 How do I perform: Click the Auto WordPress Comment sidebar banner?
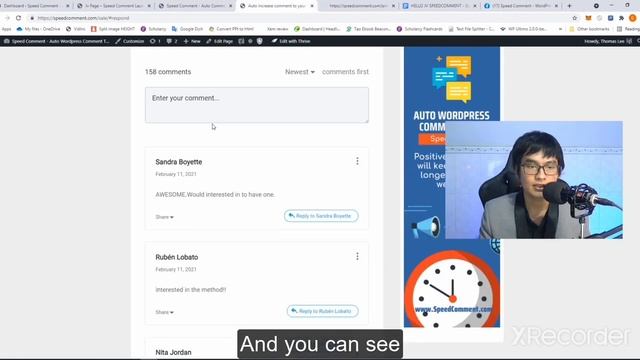[x=452, y=187]
